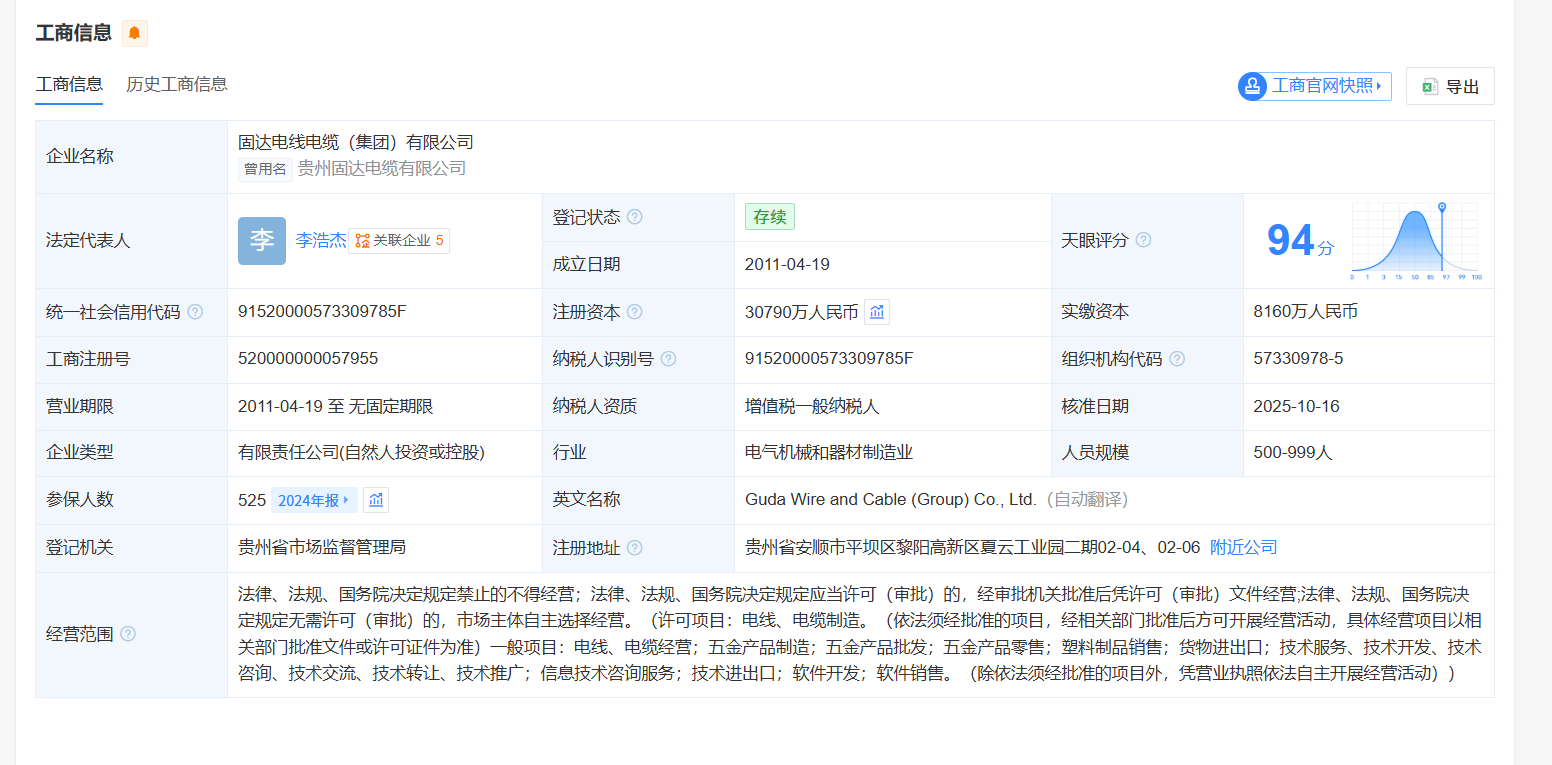Open the 附近公司 link
Viewport: 1552px width, 765px height.
point(1243,548)
